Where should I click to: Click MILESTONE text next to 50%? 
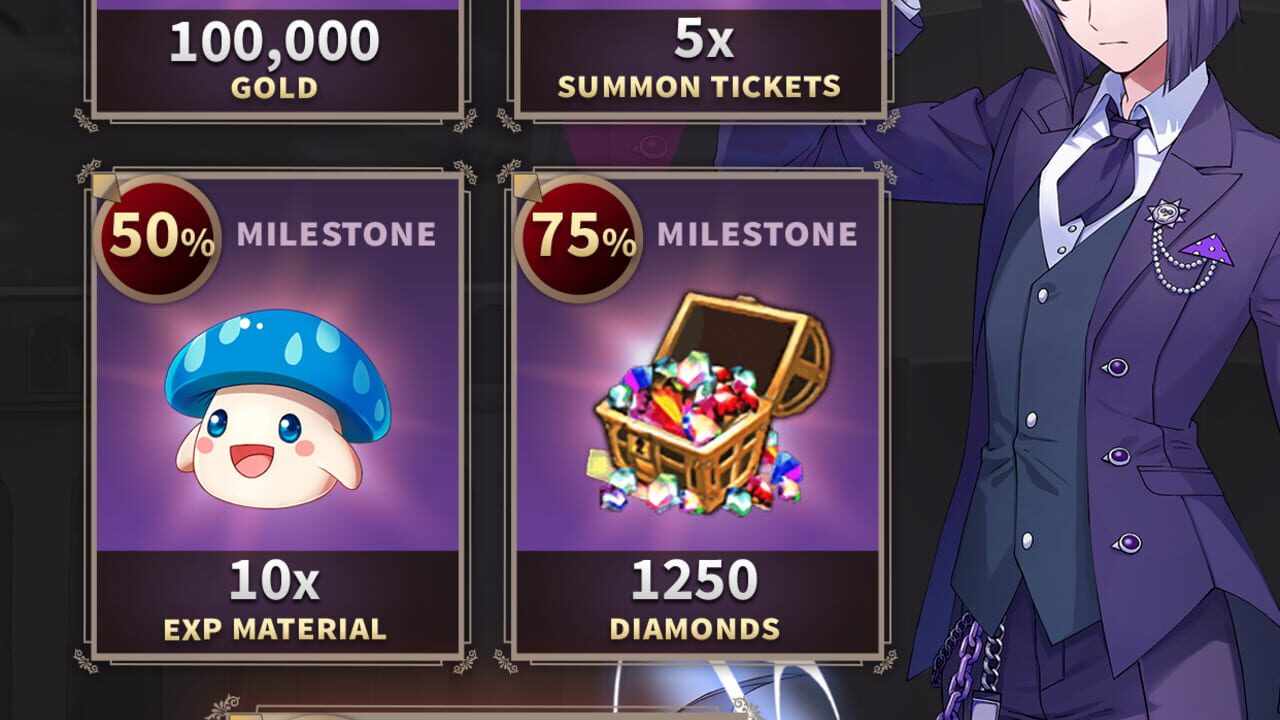(336, 234)
